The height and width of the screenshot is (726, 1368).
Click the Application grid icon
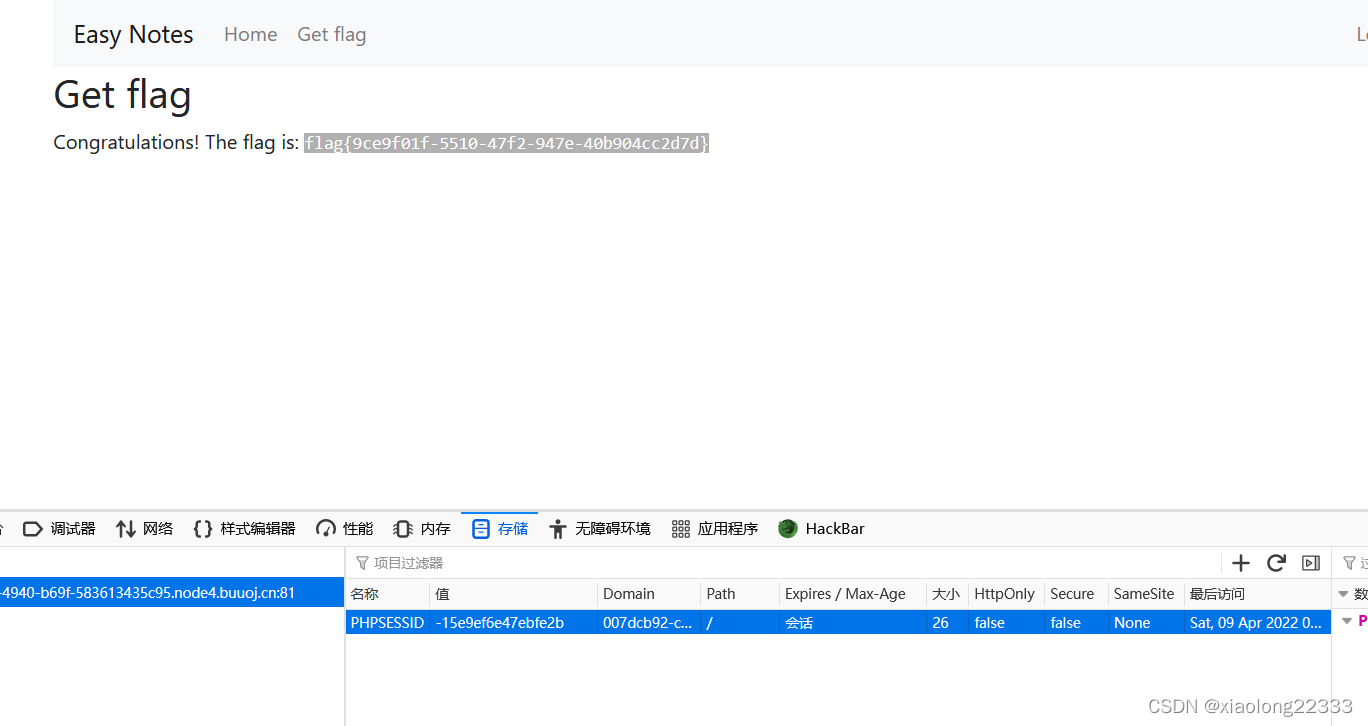(681, 529)
